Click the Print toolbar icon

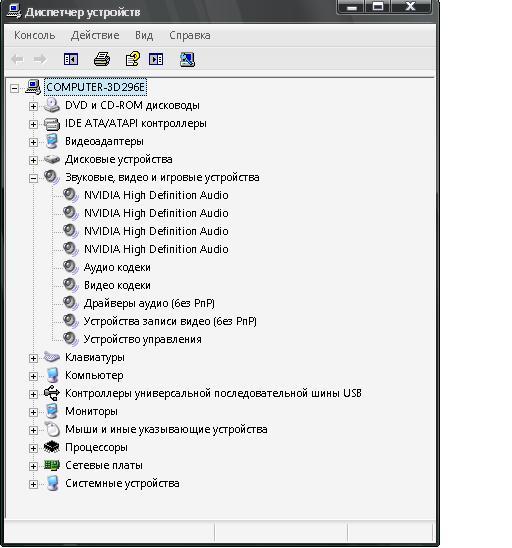coord(102,59)
